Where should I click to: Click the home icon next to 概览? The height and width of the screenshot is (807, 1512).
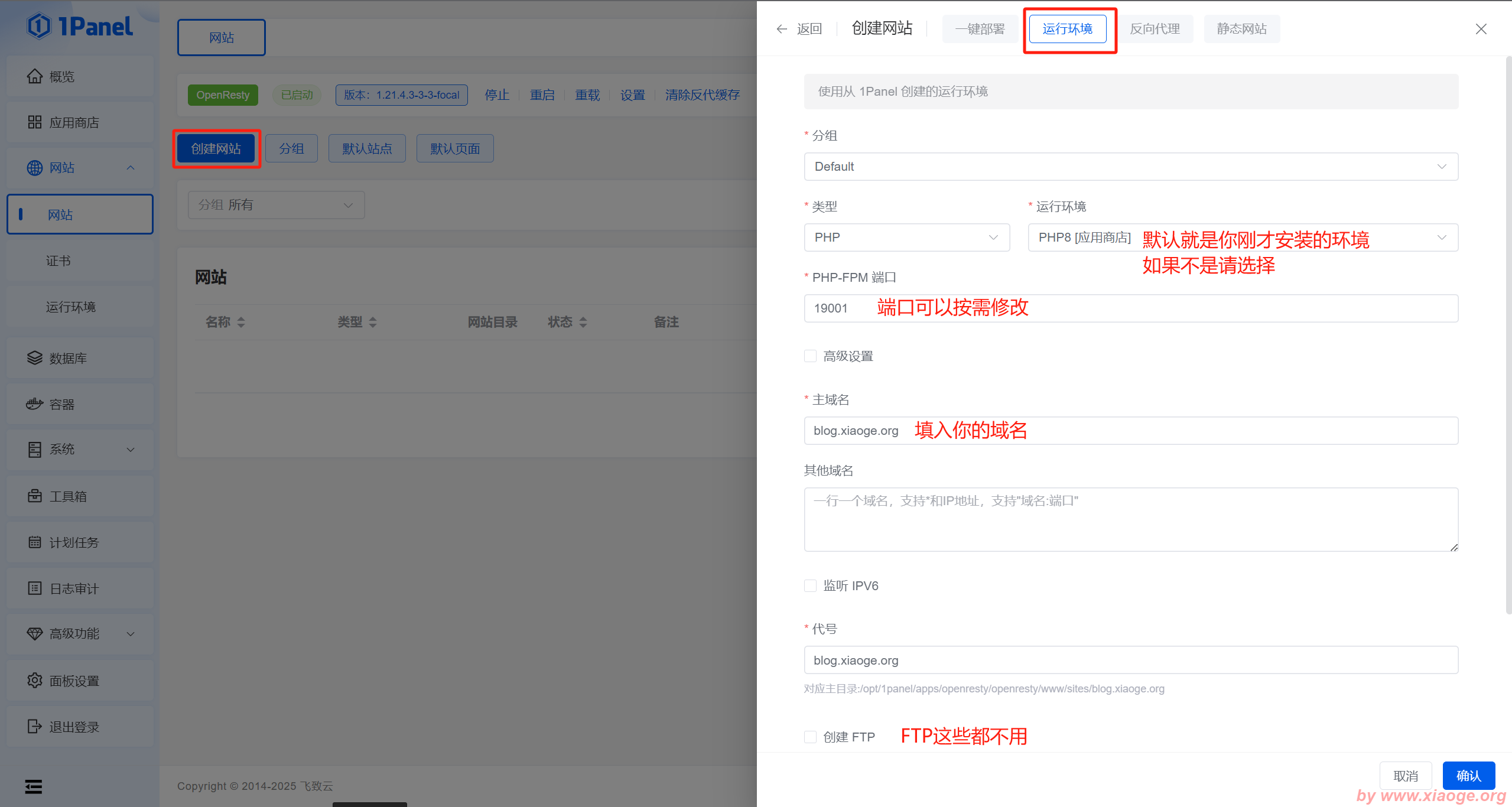point(35,76)
